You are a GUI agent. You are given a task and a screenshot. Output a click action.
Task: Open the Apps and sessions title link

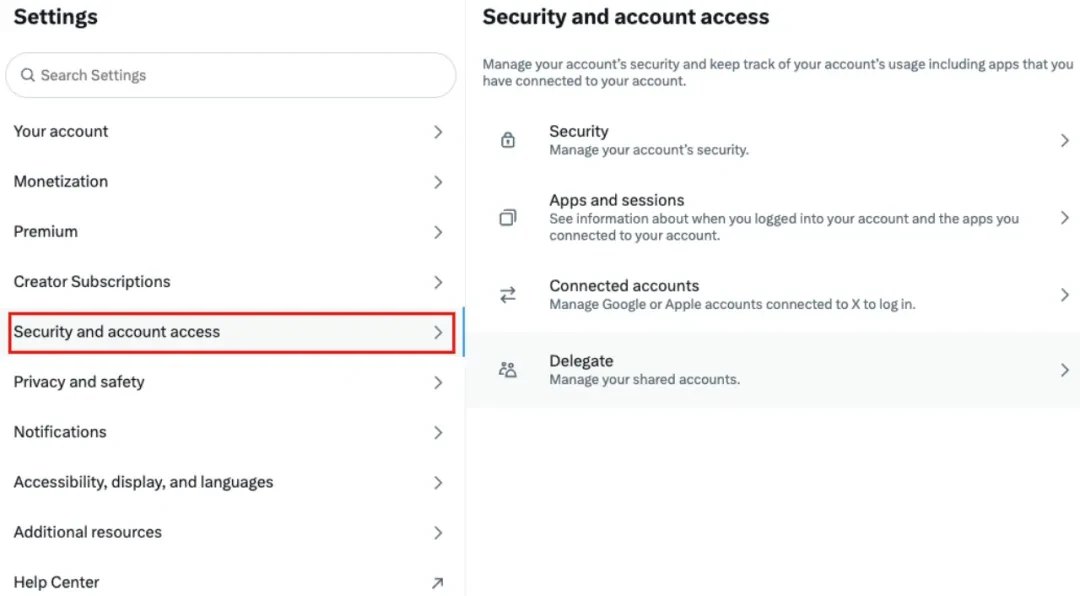tap(616, 200)
